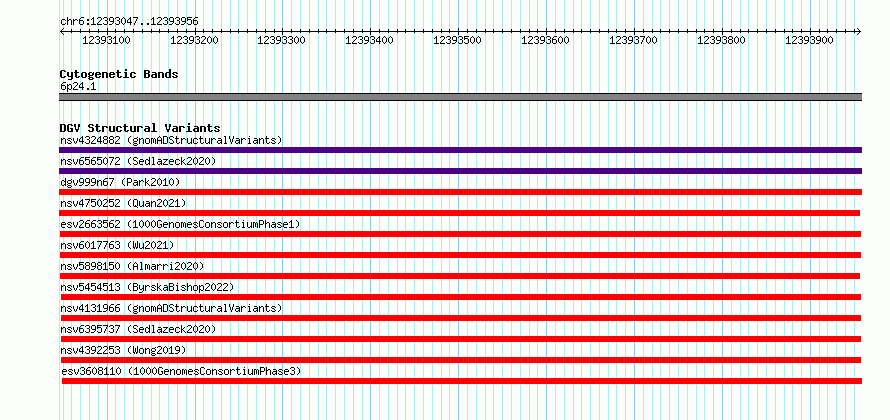The image size is (890, 420).
Task: Click the DGV Structural Variants track title
Action: (x=140, y=128)
